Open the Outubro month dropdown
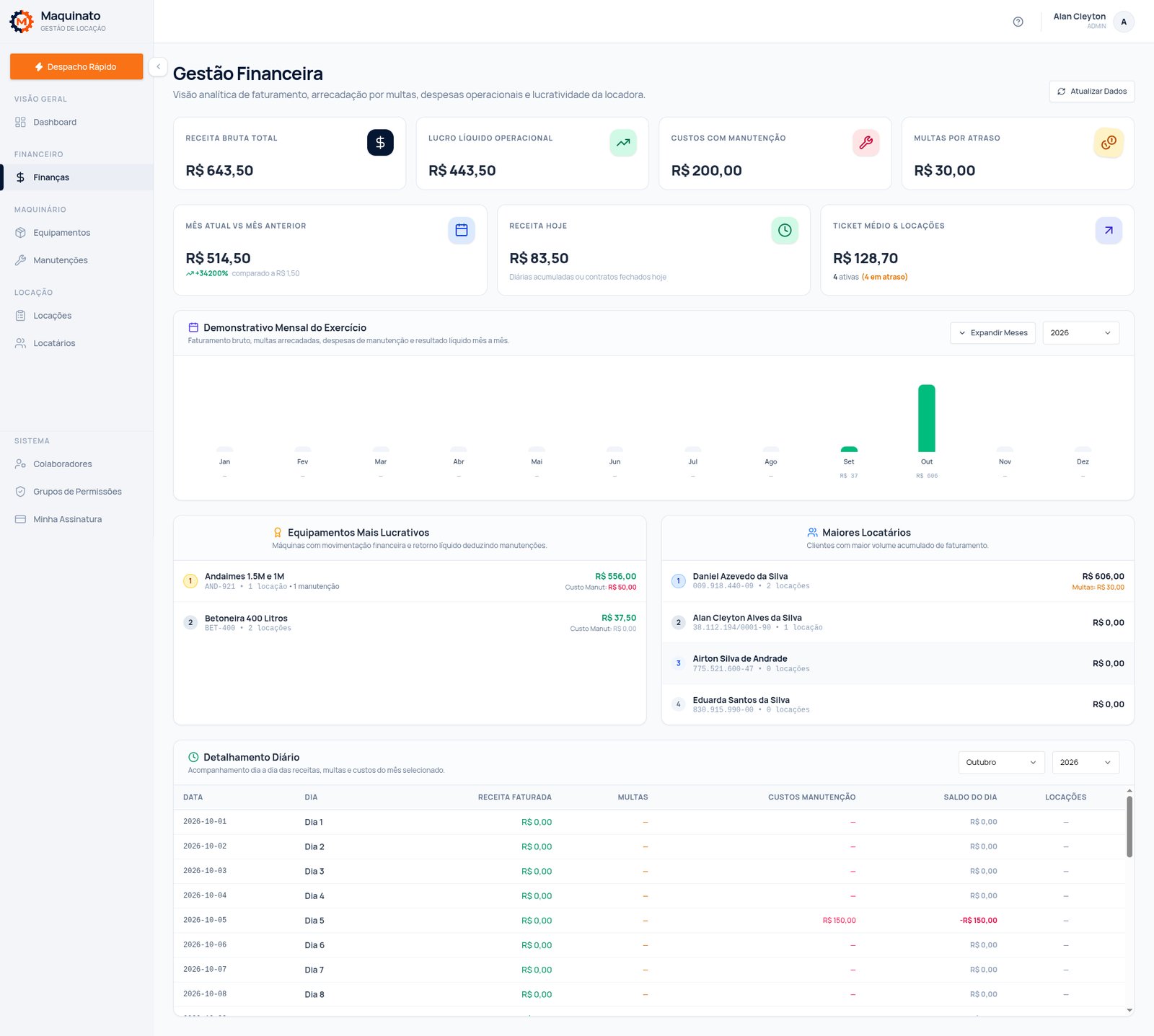The image size is (1154, 1036). click(x=1001, y=763)
